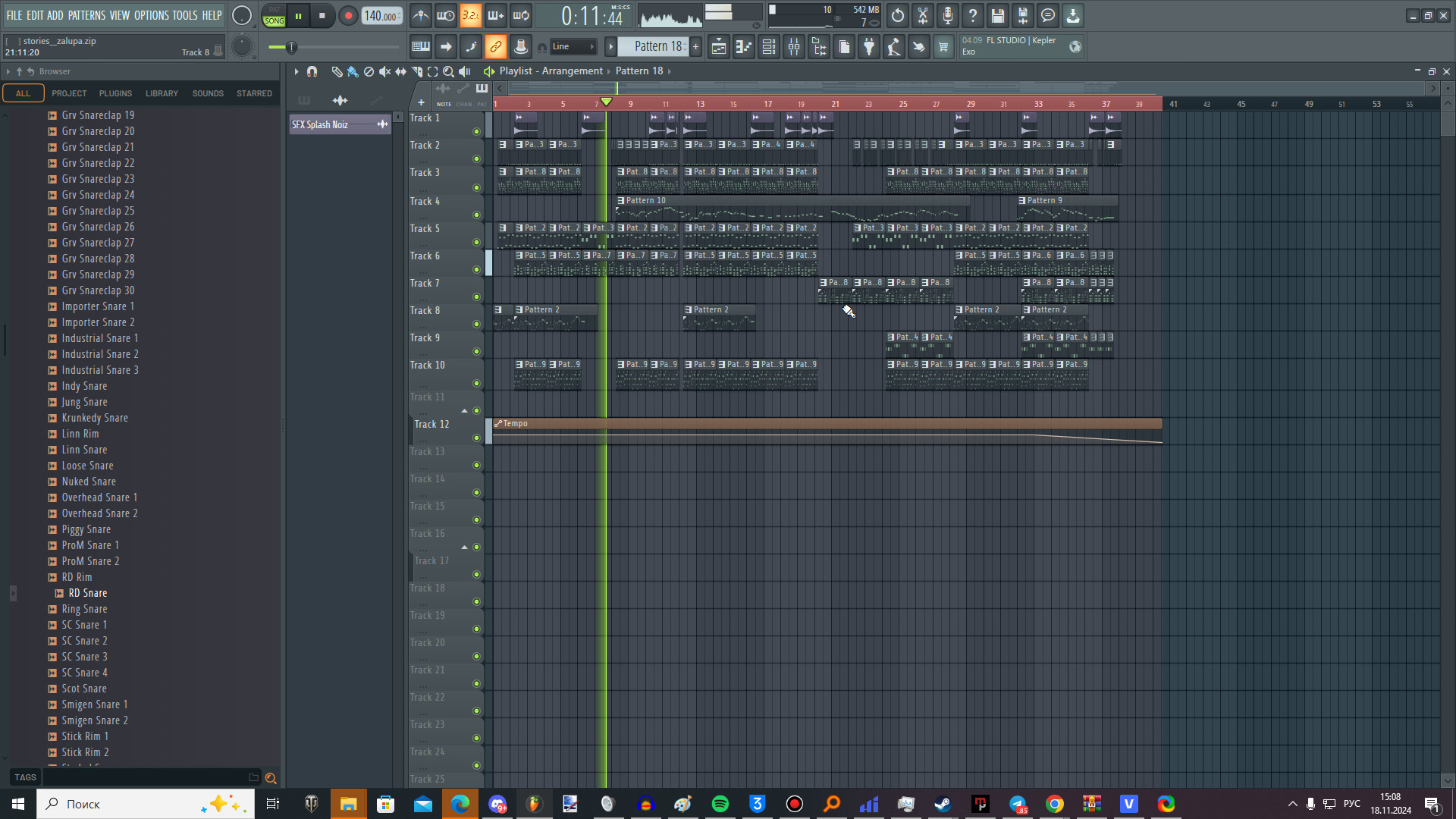Toggle Track 8 mute switch
This screenshot has height=819, width=1456.
(x=476, y=324)
